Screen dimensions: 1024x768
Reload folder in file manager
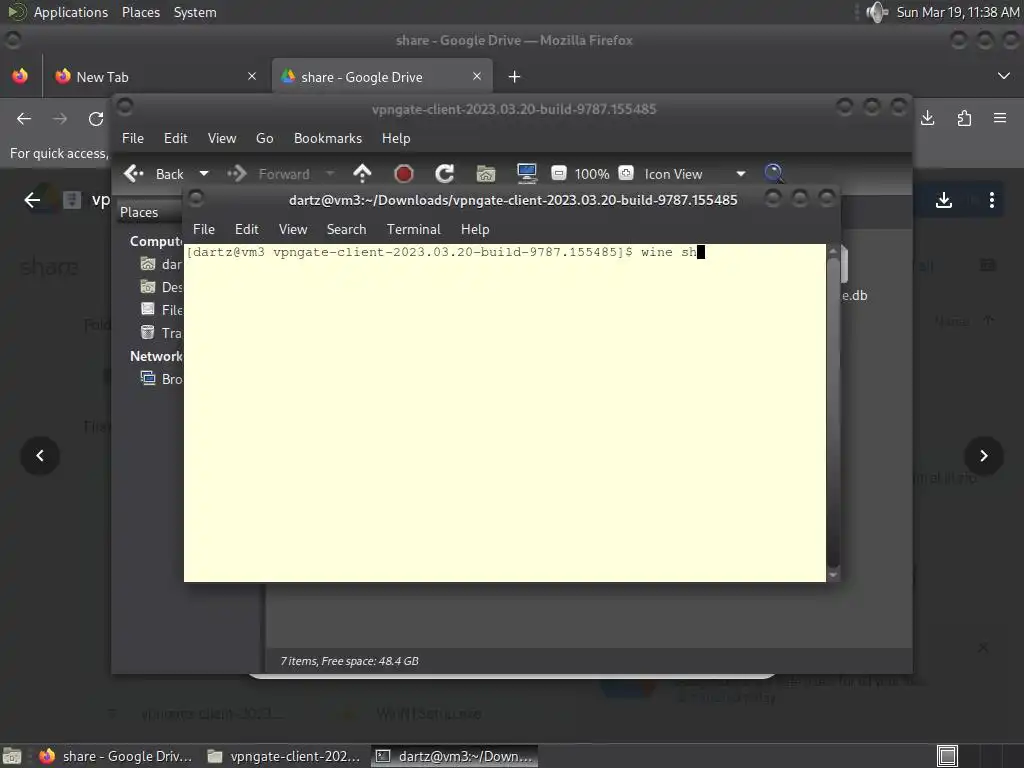[x=445, y=174]
